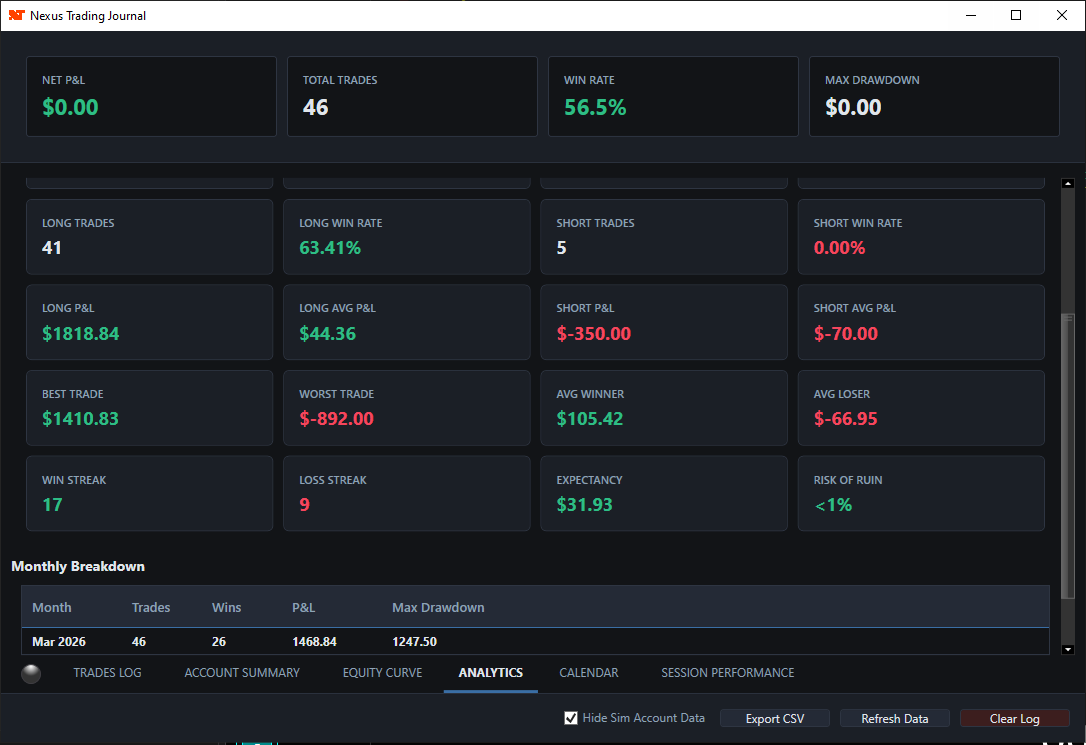Toggle the dark theme circle near the tabs
The height and width of the screenshot is (745, 1086).
pos(31,673)
